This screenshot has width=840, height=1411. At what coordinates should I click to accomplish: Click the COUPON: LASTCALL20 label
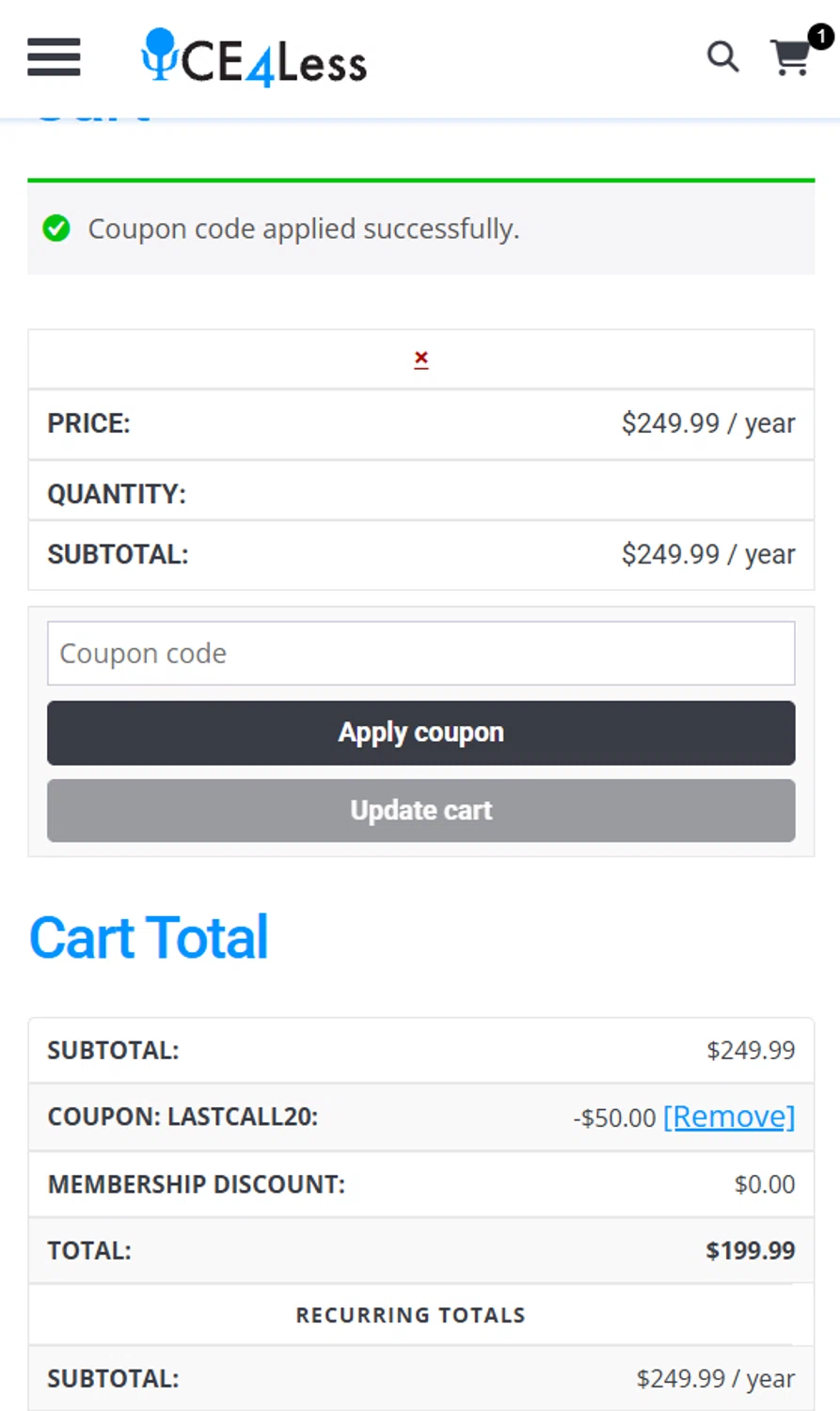click(182, 1117)
